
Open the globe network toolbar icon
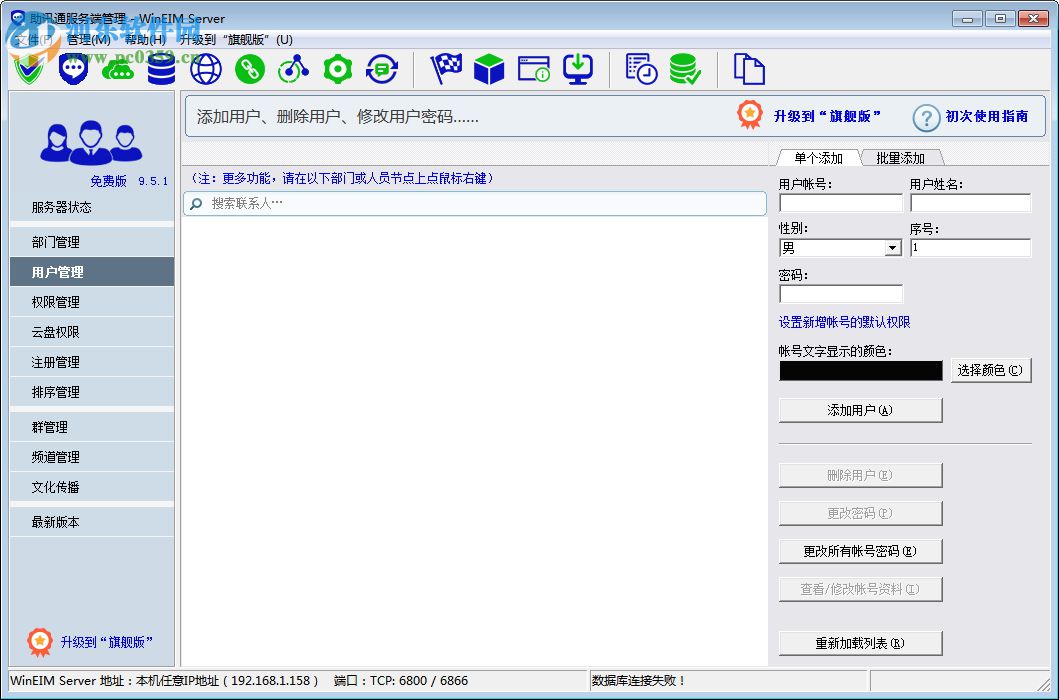tap(205, 69)
